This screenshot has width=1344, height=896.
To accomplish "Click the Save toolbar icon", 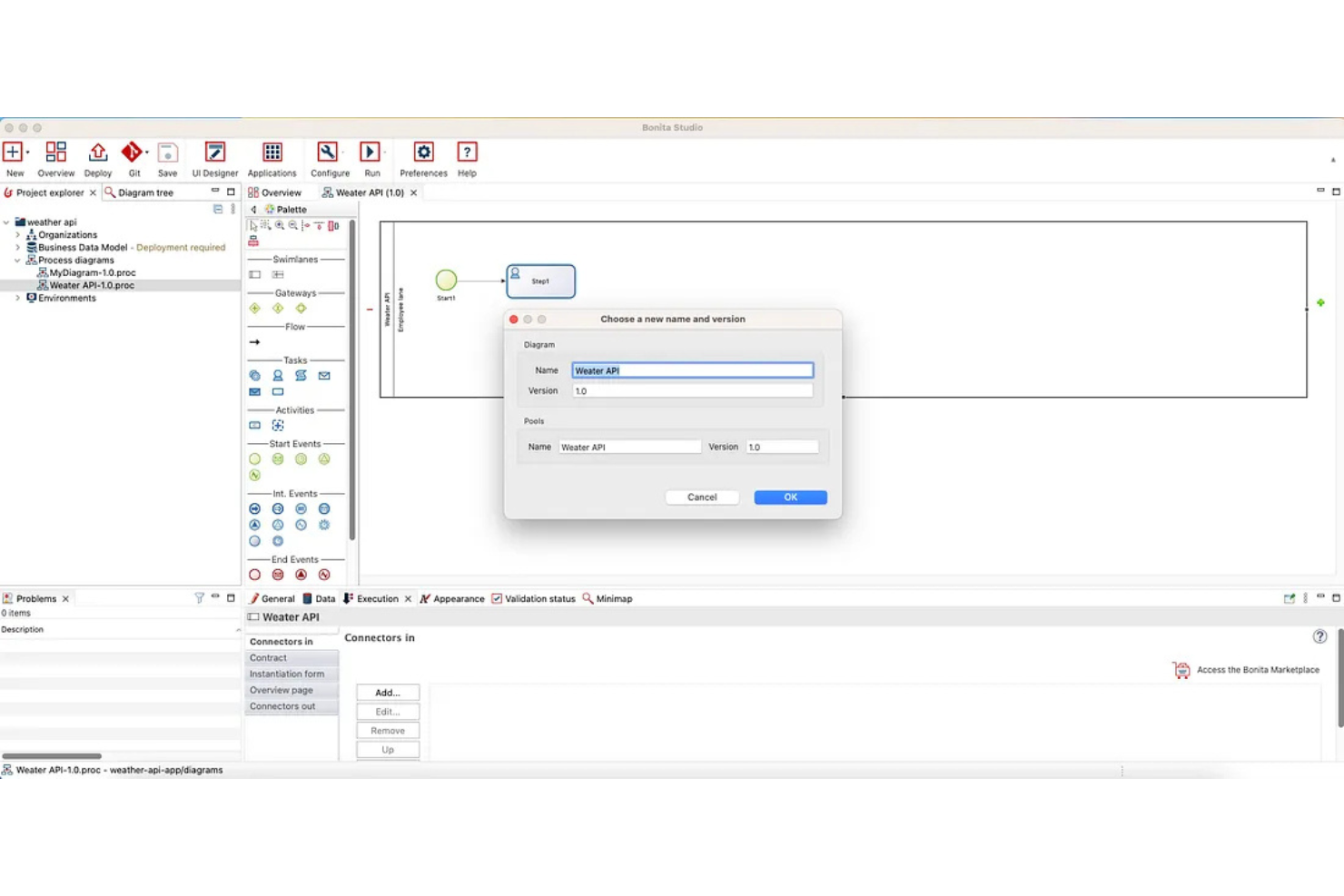I will point(168,152).
